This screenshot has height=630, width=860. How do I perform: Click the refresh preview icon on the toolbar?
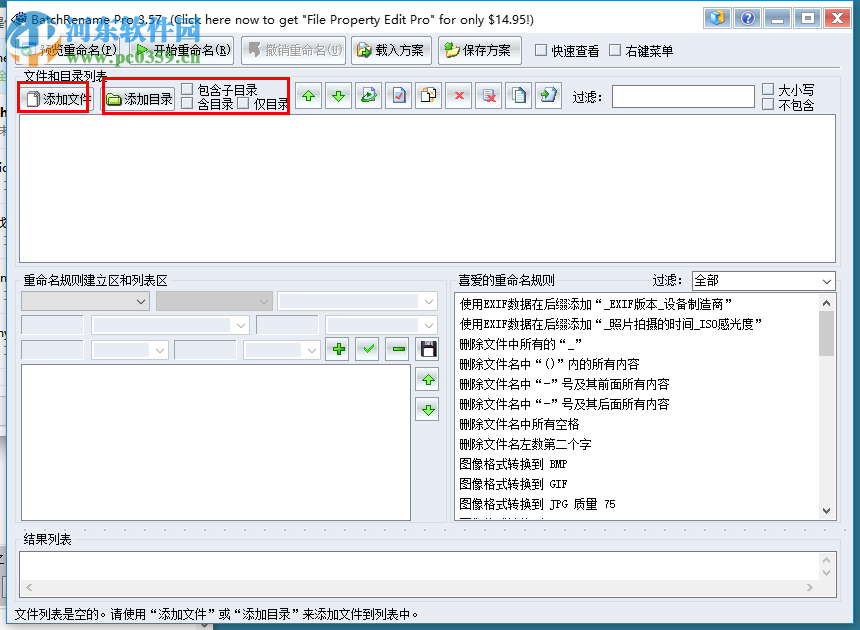coord(369,96)
